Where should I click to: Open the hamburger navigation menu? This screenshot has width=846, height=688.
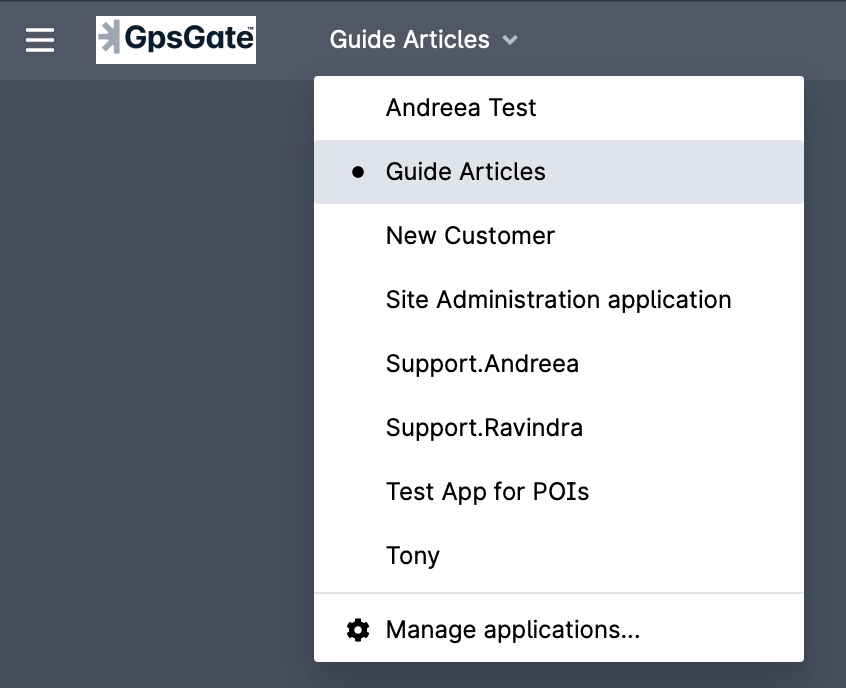click(x=39, y=40)
